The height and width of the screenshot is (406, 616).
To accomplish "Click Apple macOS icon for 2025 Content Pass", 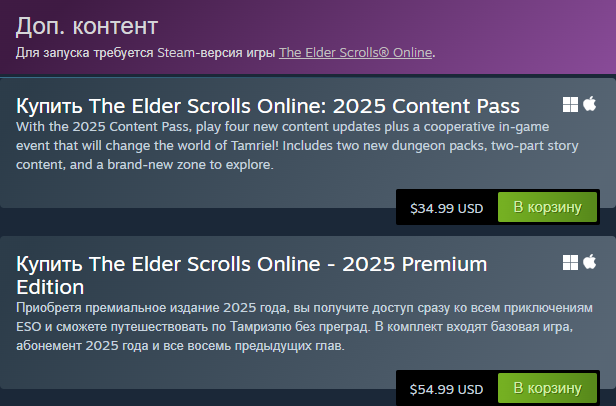I will [x=589, y=104].
